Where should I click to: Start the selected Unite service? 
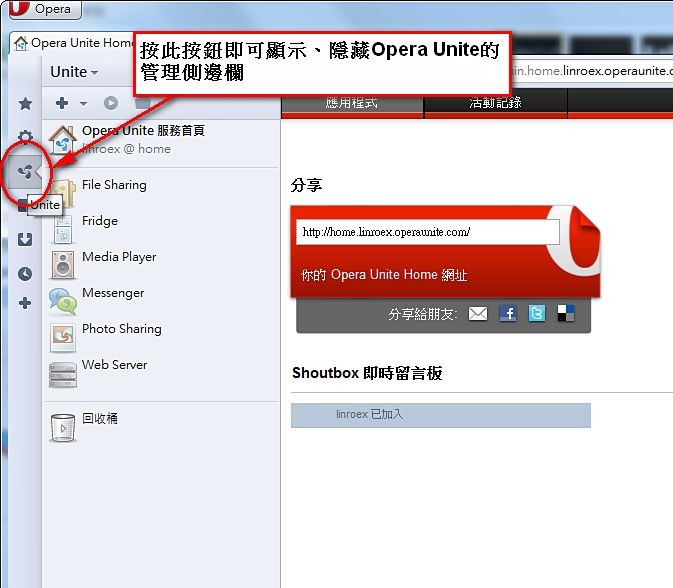[x=111, y=103]
